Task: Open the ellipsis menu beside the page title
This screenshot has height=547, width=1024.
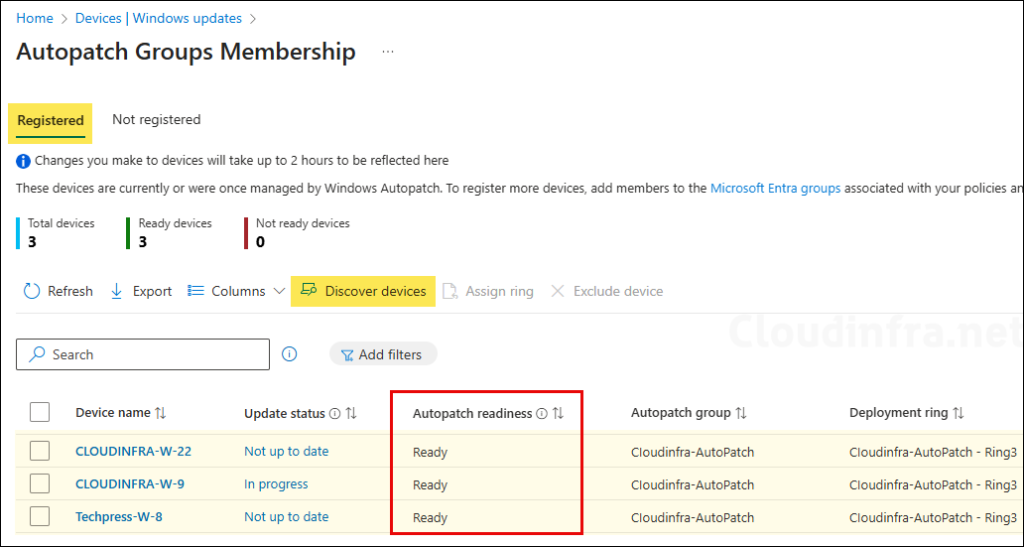Action: [x=388, y=52]
